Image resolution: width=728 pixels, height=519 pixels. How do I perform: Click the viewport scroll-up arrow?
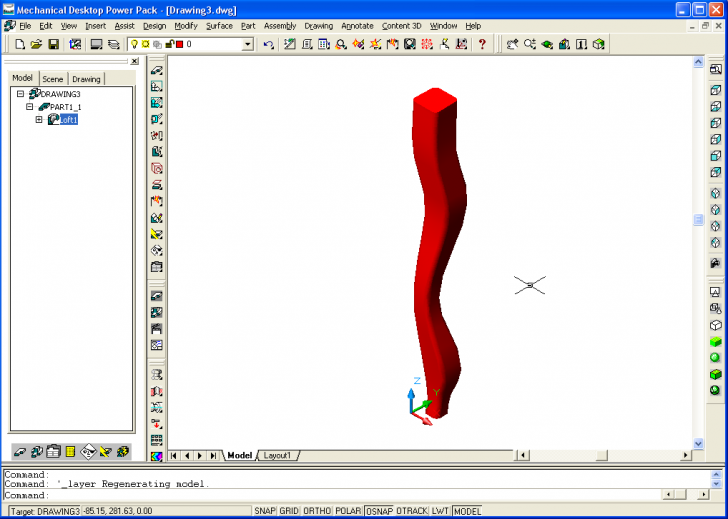(698, 62)
